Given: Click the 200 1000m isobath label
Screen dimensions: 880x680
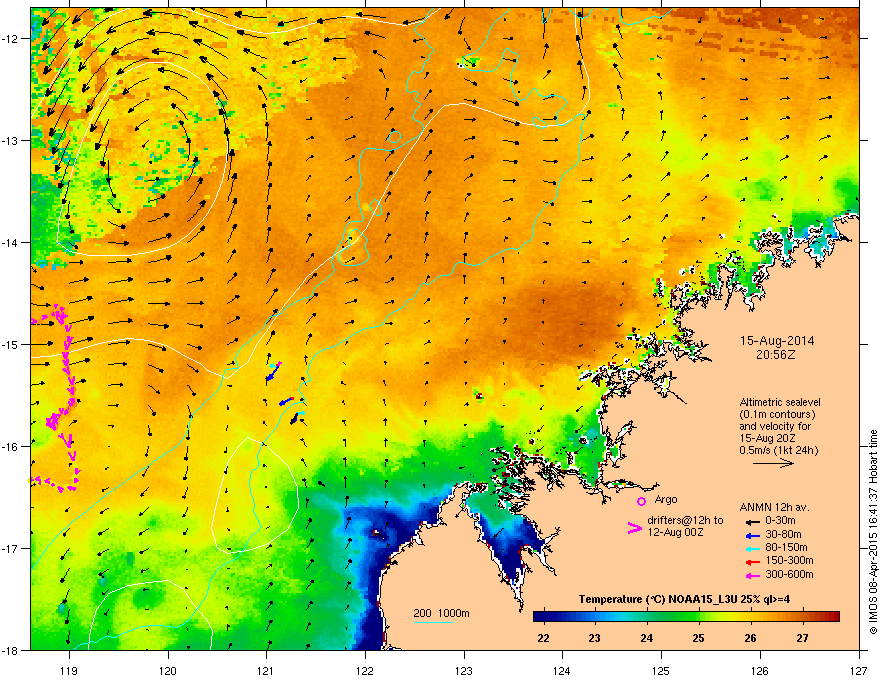Looking at the screenshot, I should point(441,613).
